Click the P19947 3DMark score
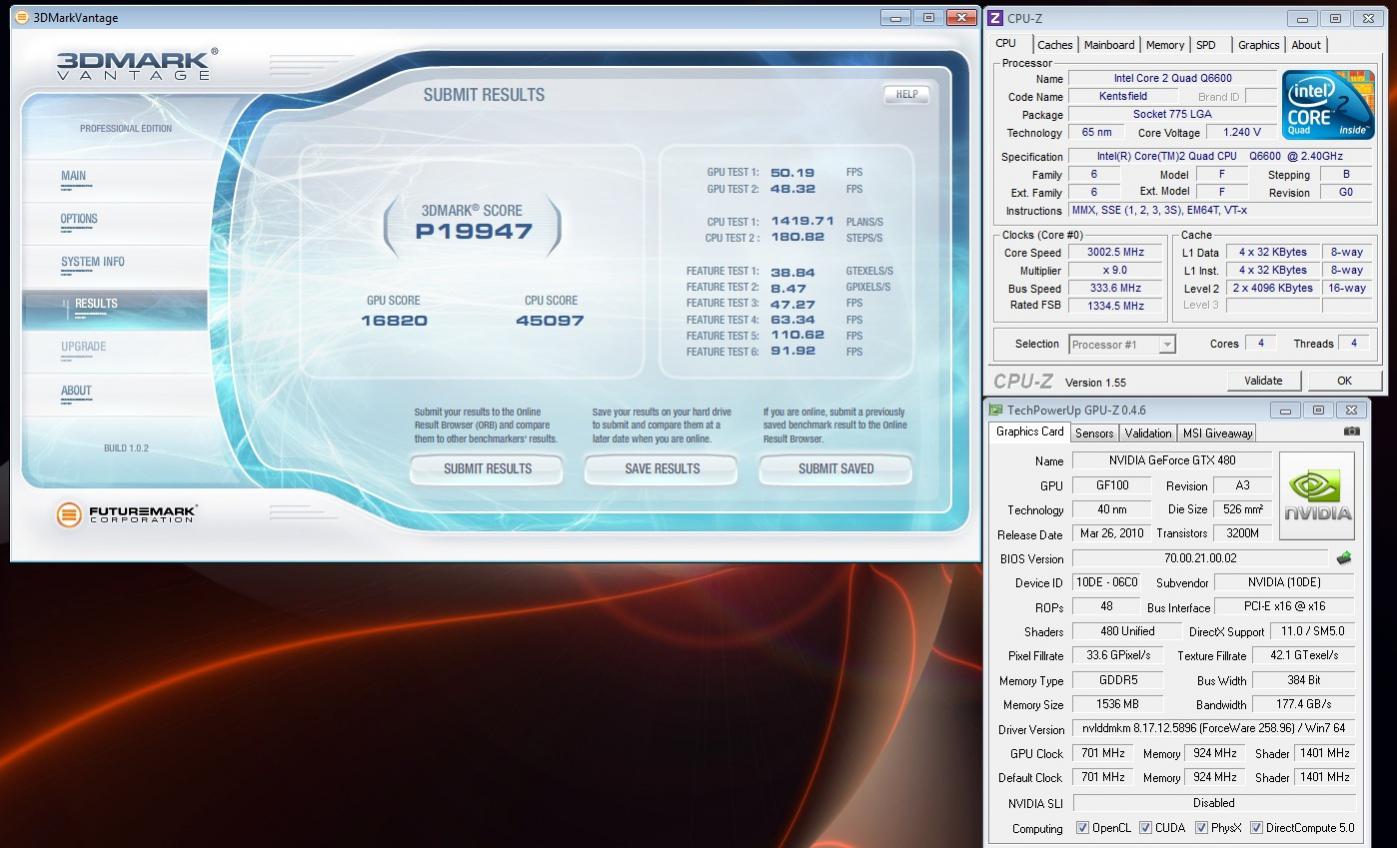Image resolution: width=1397 pixels, height=848 pixels. (x=474, y=231)
